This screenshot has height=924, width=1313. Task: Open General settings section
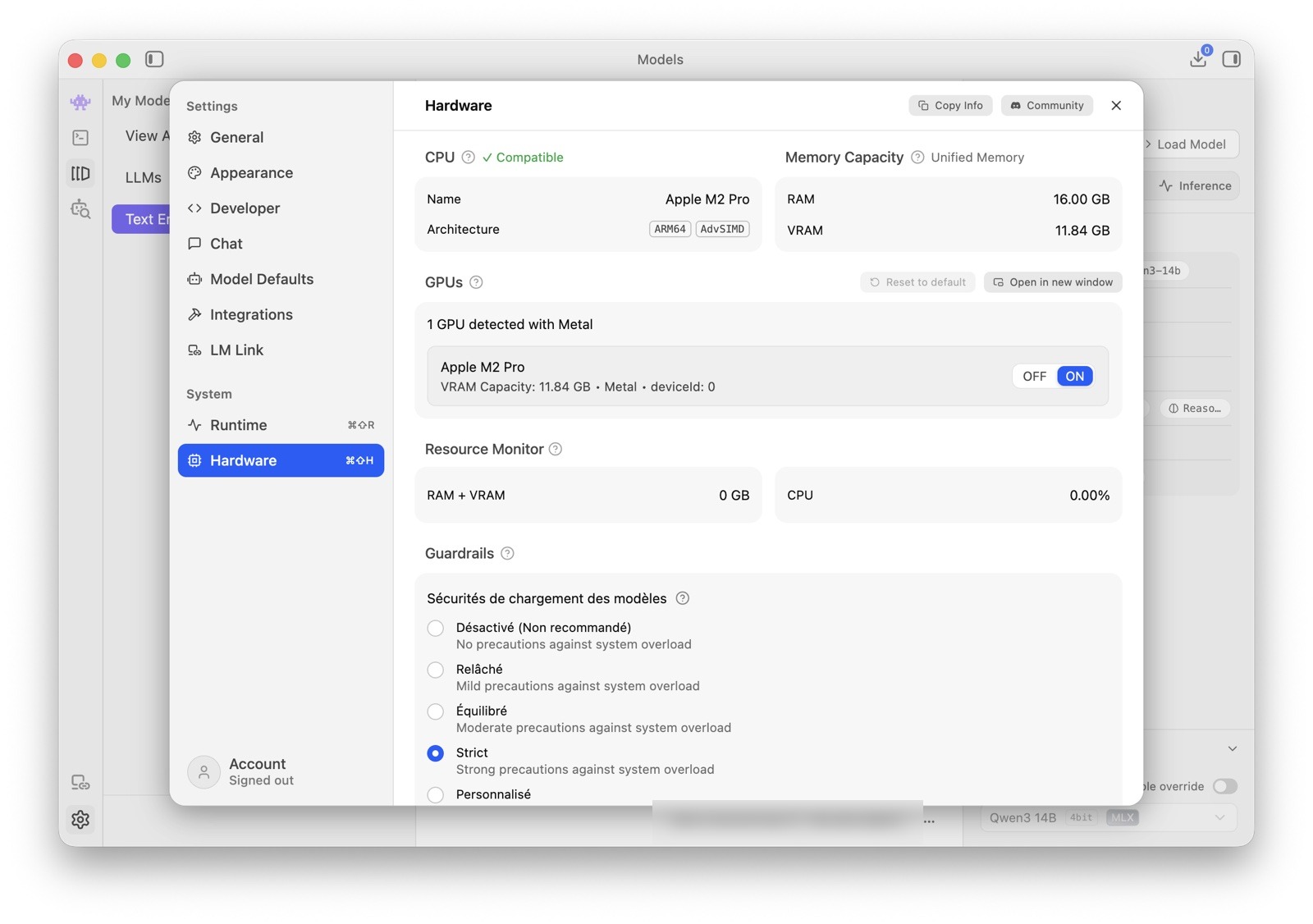pyautogui.click(x=281, y=137)
